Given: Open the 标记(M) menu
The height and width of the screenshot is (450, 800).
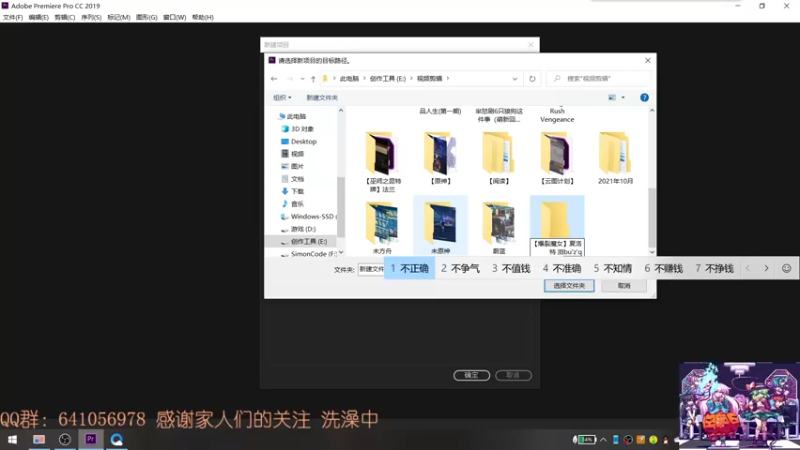Looking at the screenshot, I should coord(119,17).
